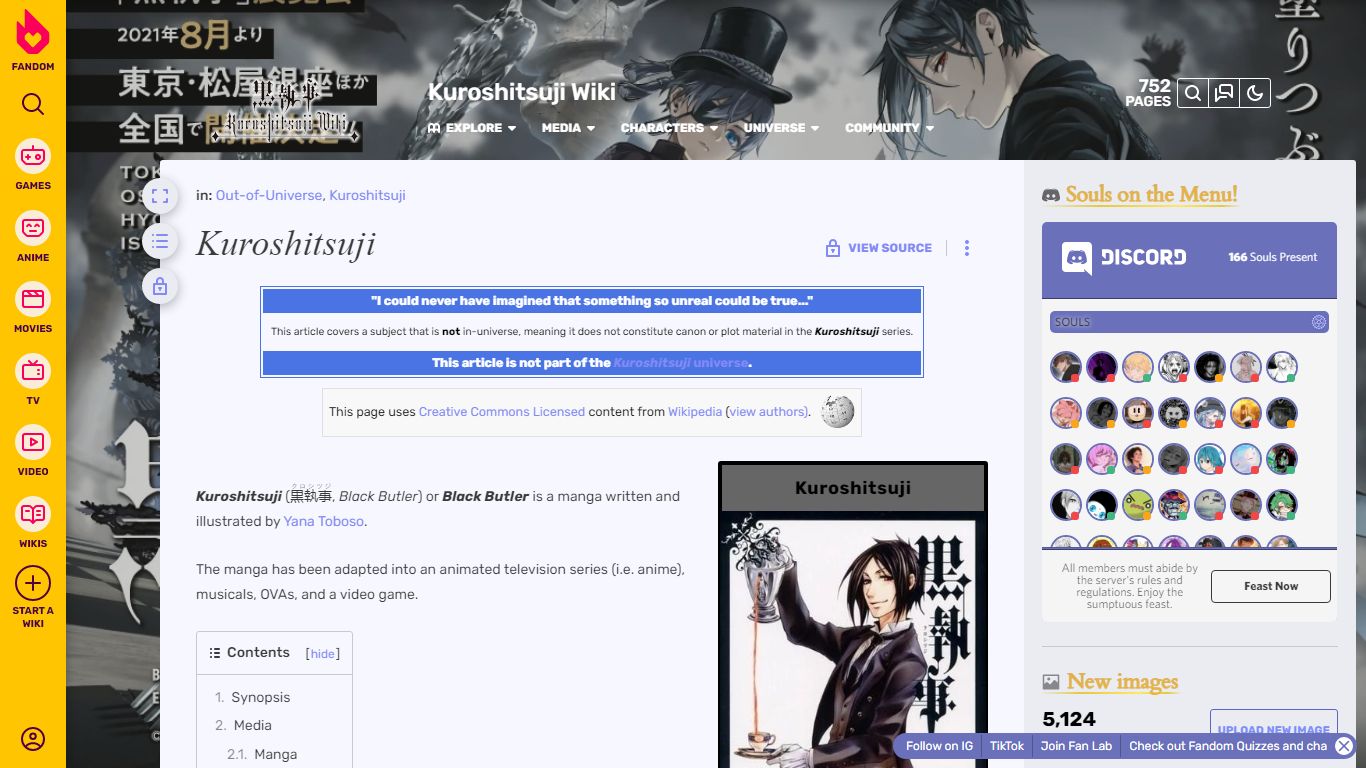Click Join Fan Lab link

[x=1076, y=746]
